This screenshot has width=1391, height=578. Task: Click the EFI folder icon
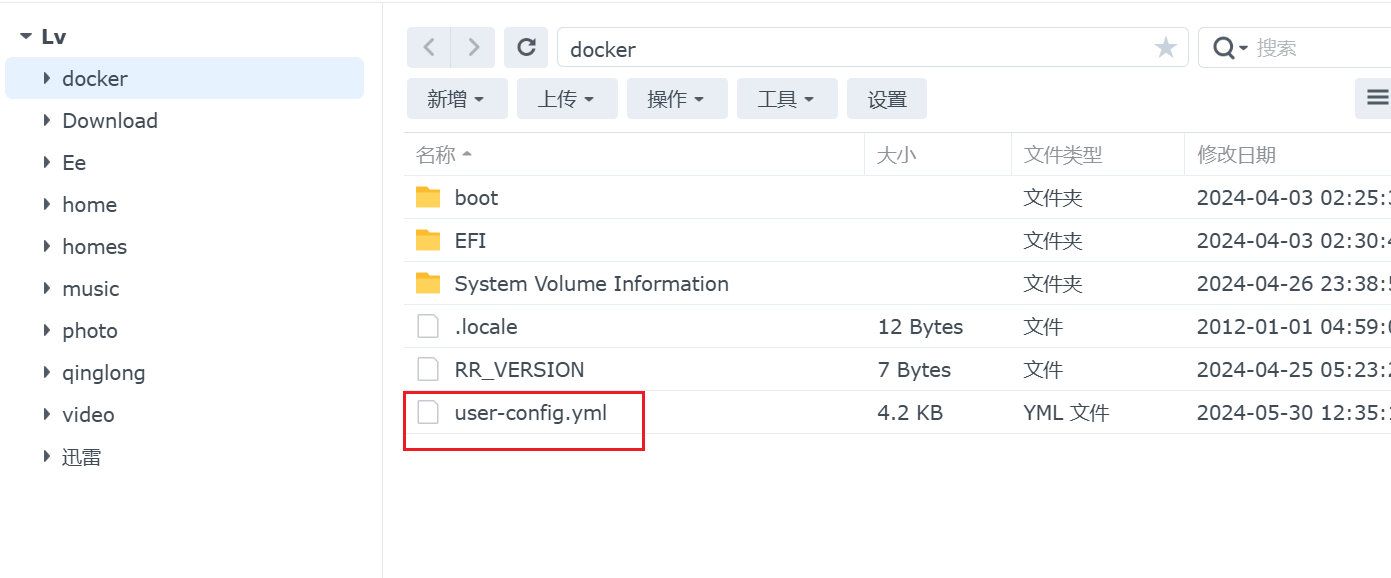[x=428, y=240]
